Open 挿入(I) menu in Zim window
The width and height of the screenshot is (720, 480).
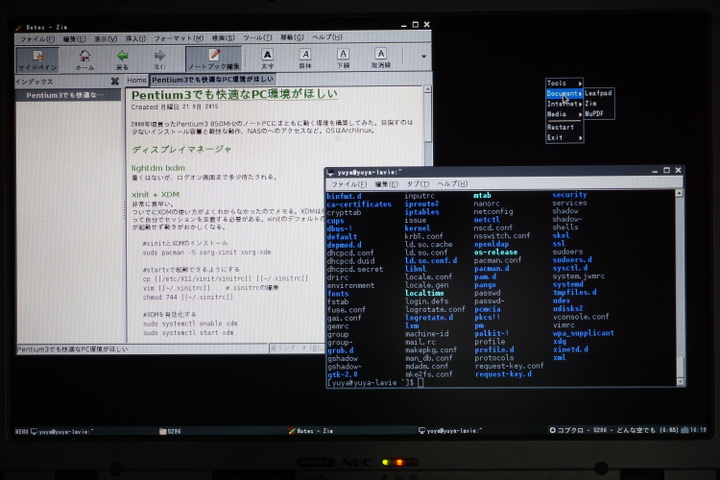[x=136, y=39]
